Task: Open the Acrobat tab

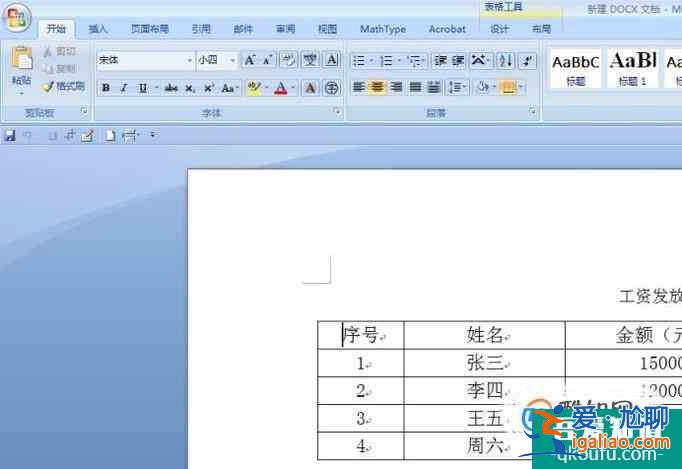Action: (447, 29)
